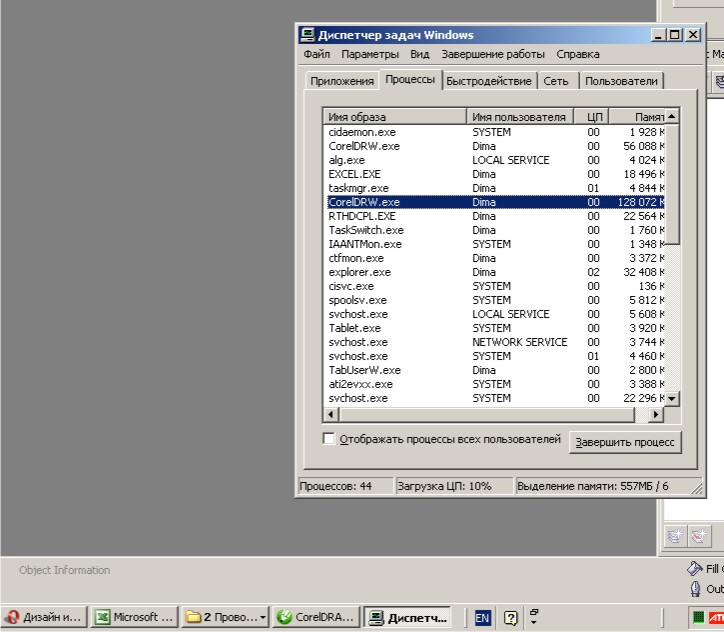Click the right layers button in the CorelDRAW docker
Viewport: 724px width, 632px height.
[x=699, y=536]
